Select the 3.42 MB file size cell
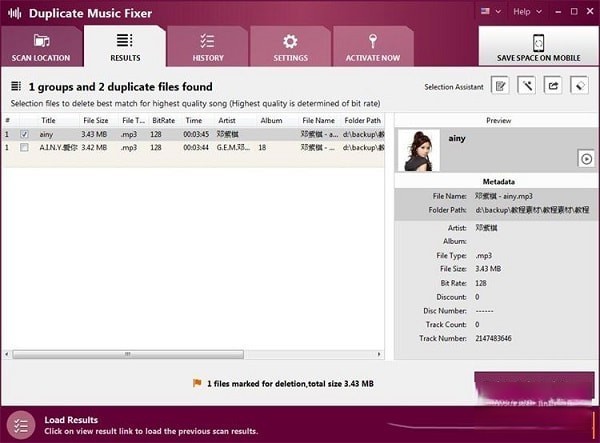 (x=94, y=147)
